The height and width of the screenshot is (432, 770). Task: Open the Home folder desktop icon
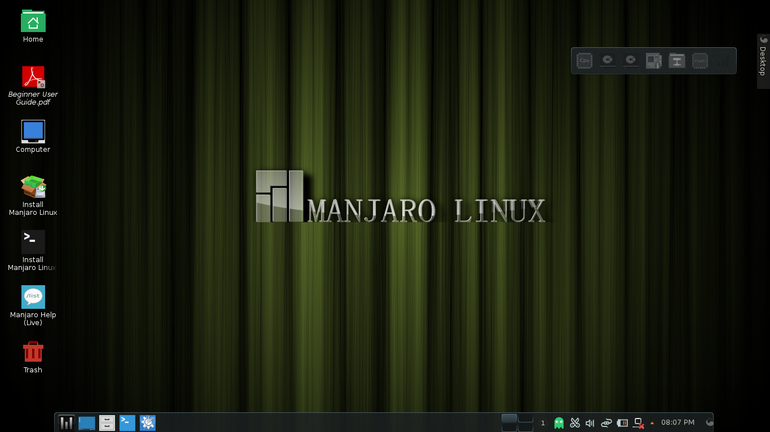click(33, 21)
